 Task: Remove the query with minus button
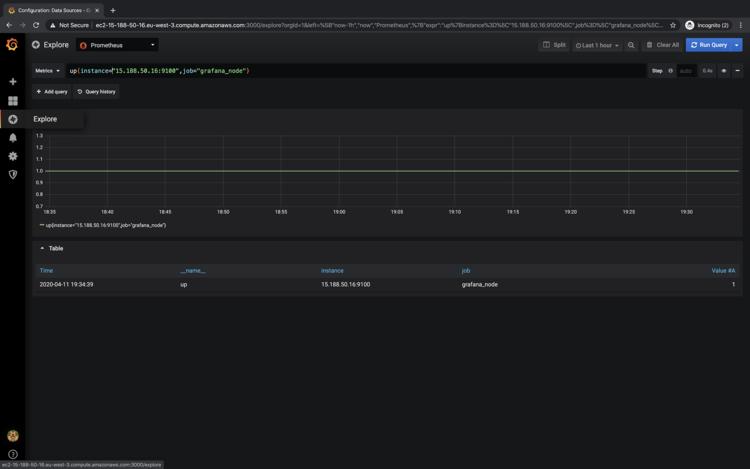(x=738, y=71)
